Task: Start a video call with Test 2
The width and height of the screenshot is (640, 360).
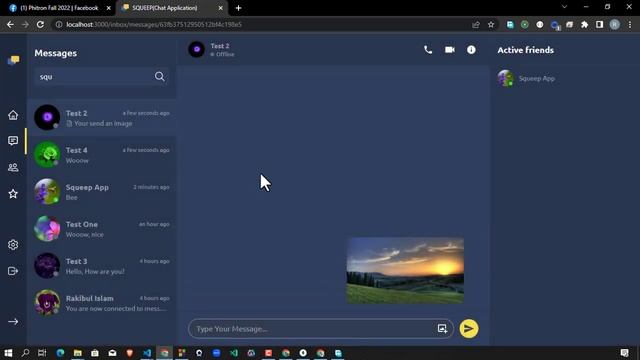Action: (x=450, y=50)
